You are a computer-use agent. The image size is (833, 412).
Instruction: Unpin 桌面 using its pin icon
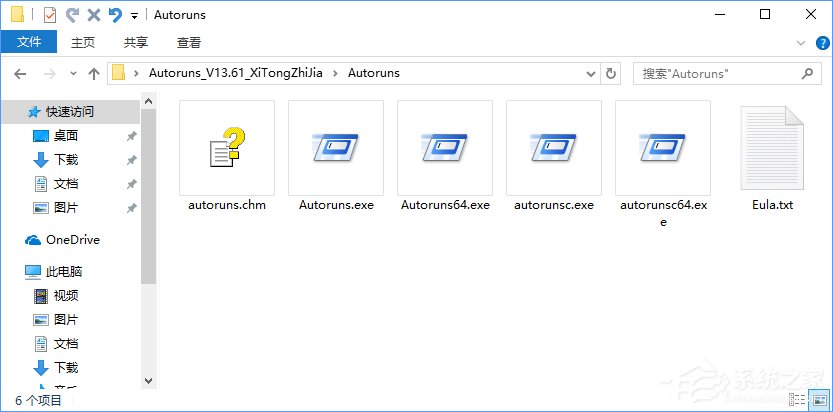pos(131,136)
